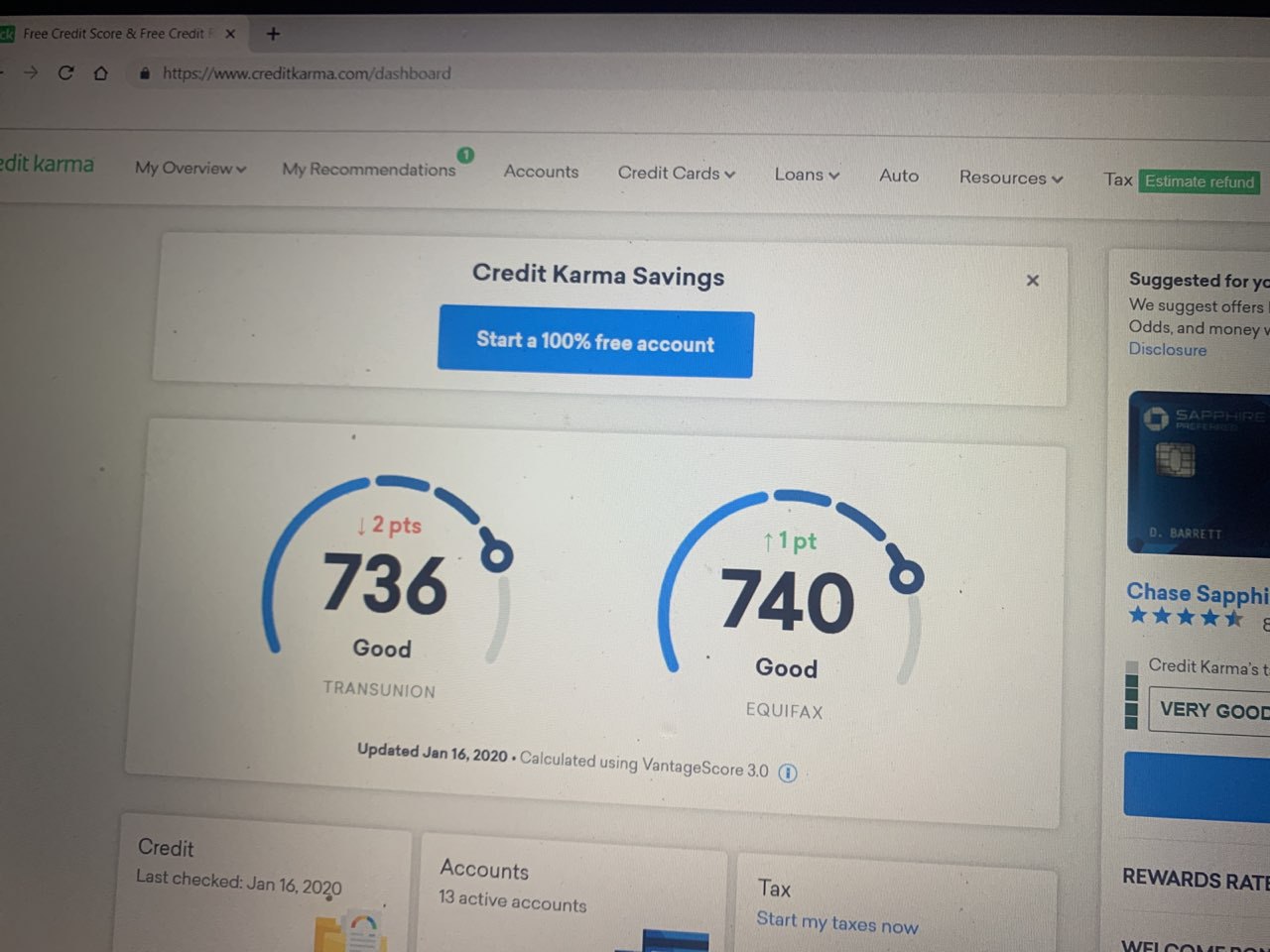Image resolution: width=1270 pixels, height=952 pixels.
Task: Close the Free Credit Score tab
Action: coord(230,34)
